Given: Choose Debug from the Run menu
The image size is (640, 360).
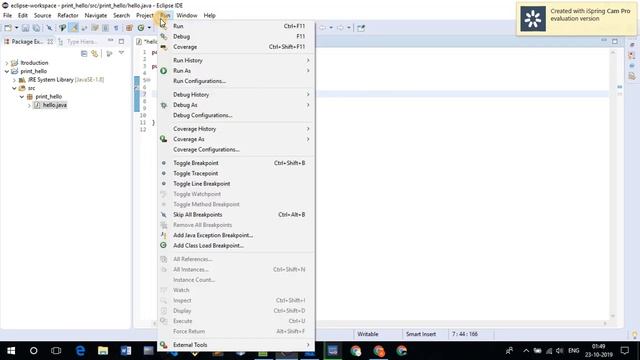Looking at the screenshot, I should point(236,36).
